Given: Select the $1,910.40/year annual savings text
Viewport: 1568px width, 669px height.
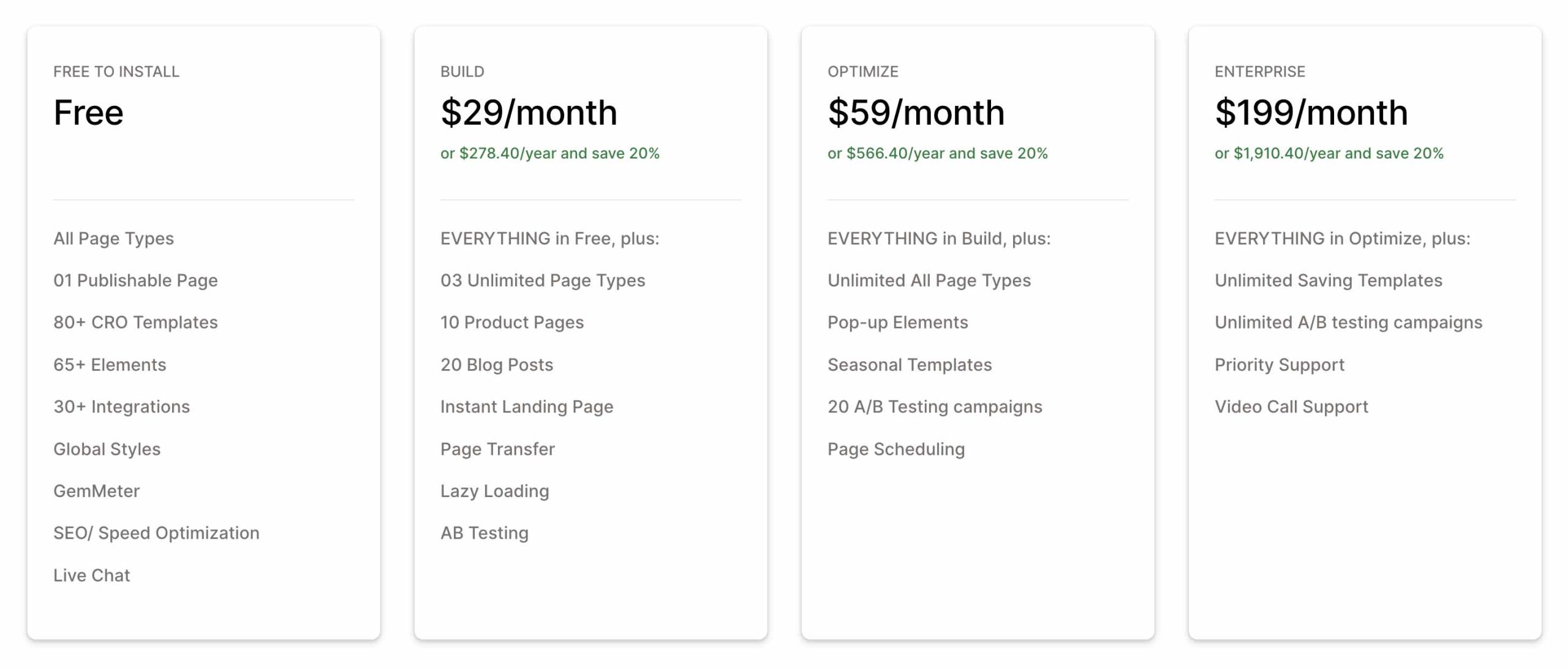Looking at the screenshot, I should tap(1329, 153).
